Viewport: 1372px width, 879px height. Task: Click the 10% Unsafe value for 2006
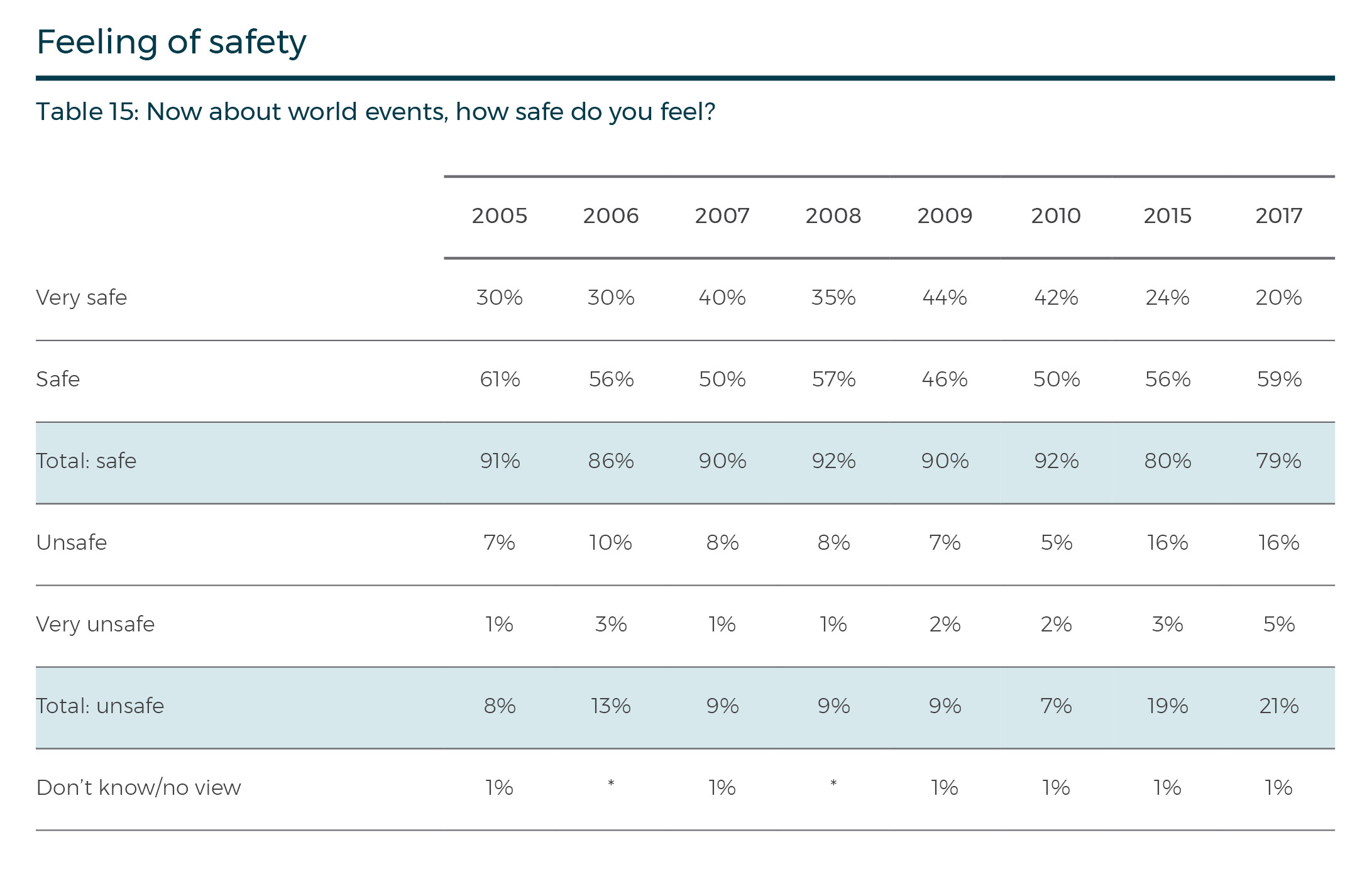pos(611,543)
